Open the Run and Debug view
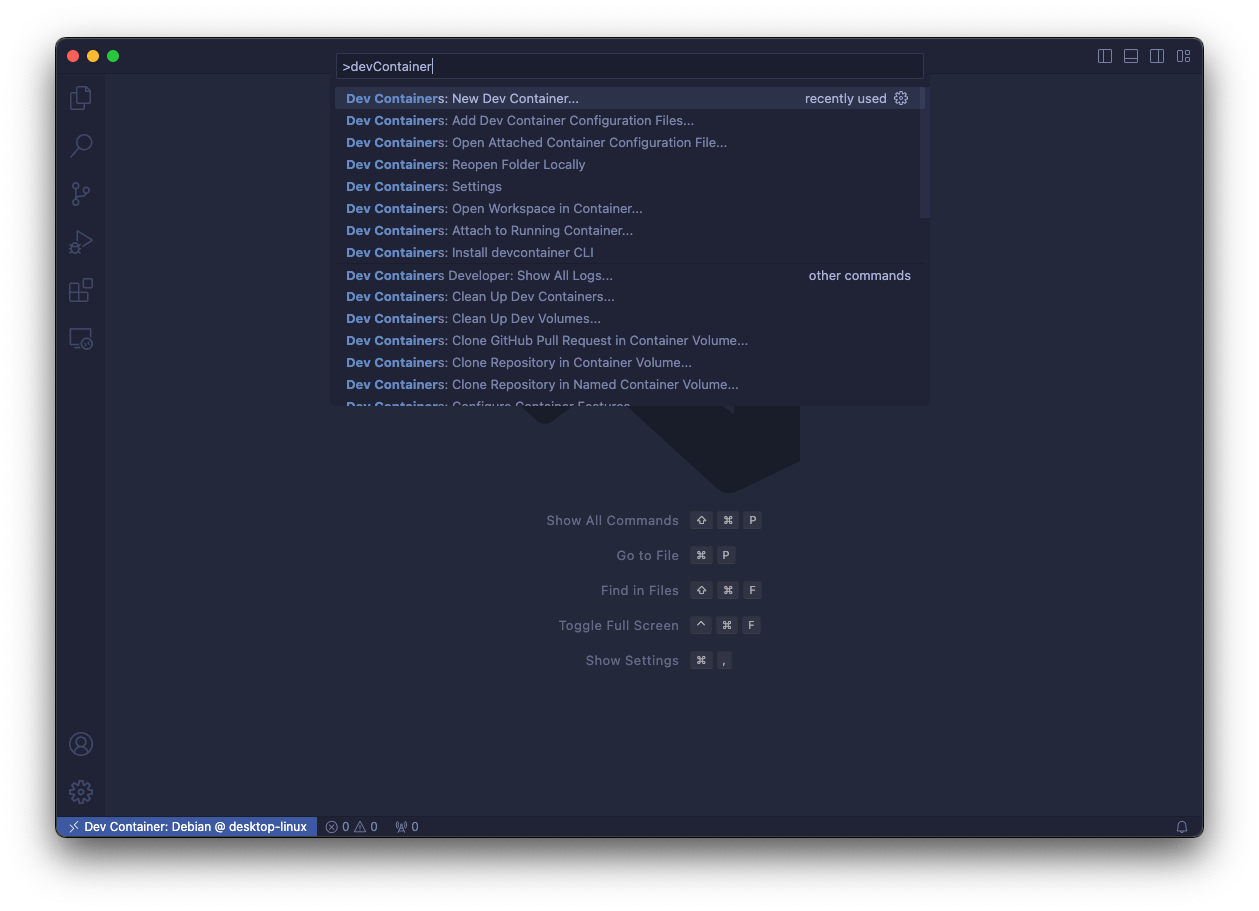This screenshot has width=1259, height=911. pyautogui.click(x=81, y=242)
